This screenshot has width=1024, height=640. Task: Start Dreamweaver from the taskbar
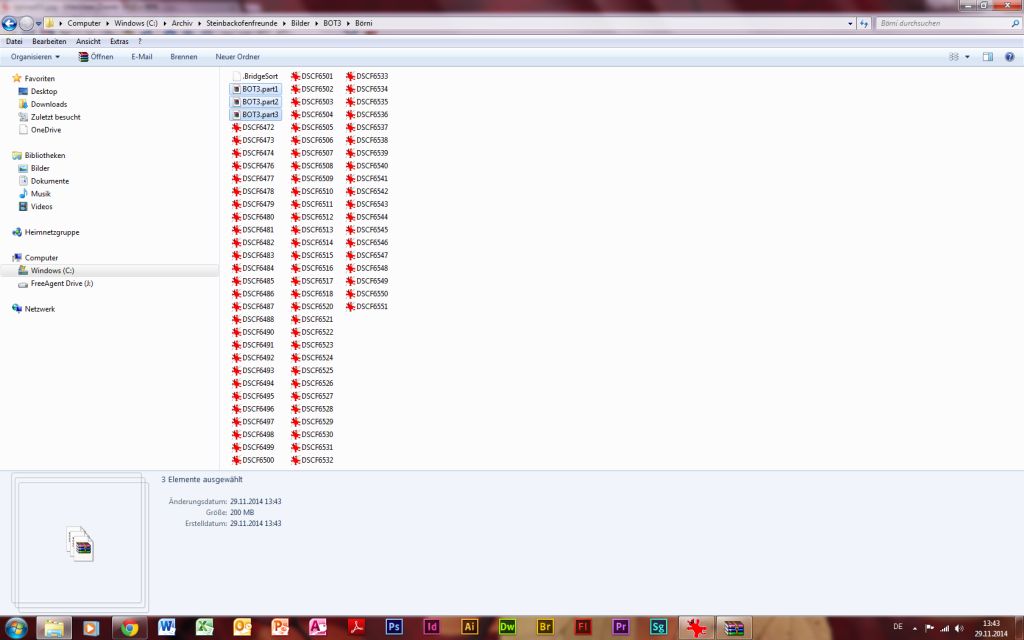point(506,627)
